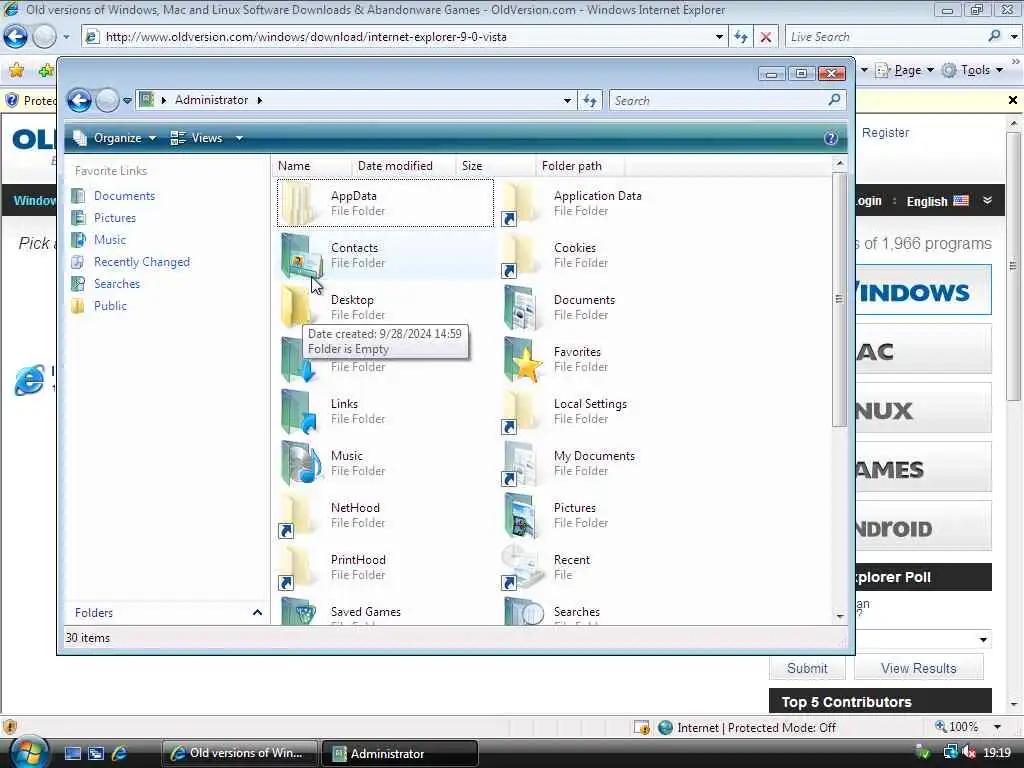Open the Saved Games folder icon

point(300,611)
